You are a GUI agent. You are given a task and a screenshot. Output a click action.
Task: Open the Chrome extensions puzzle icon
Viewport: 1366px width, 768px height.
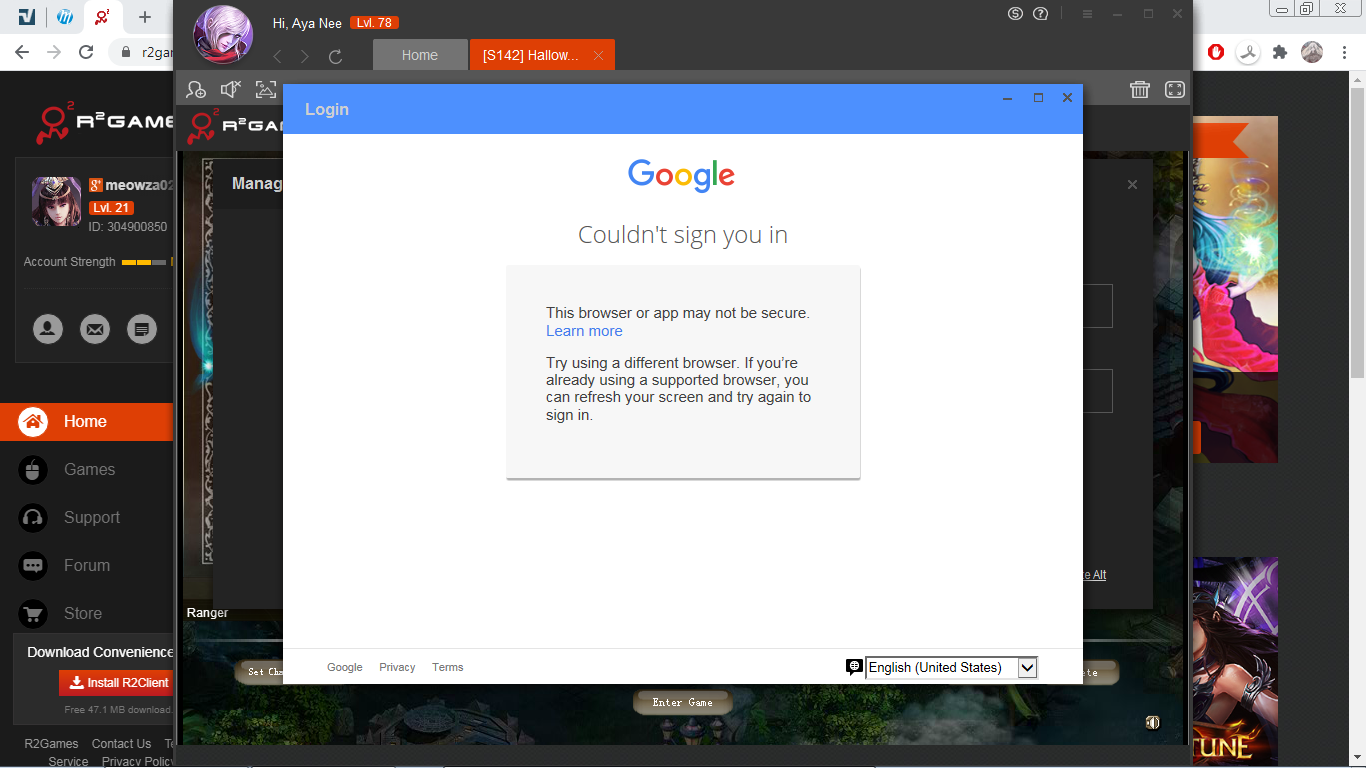point(1280,52)
